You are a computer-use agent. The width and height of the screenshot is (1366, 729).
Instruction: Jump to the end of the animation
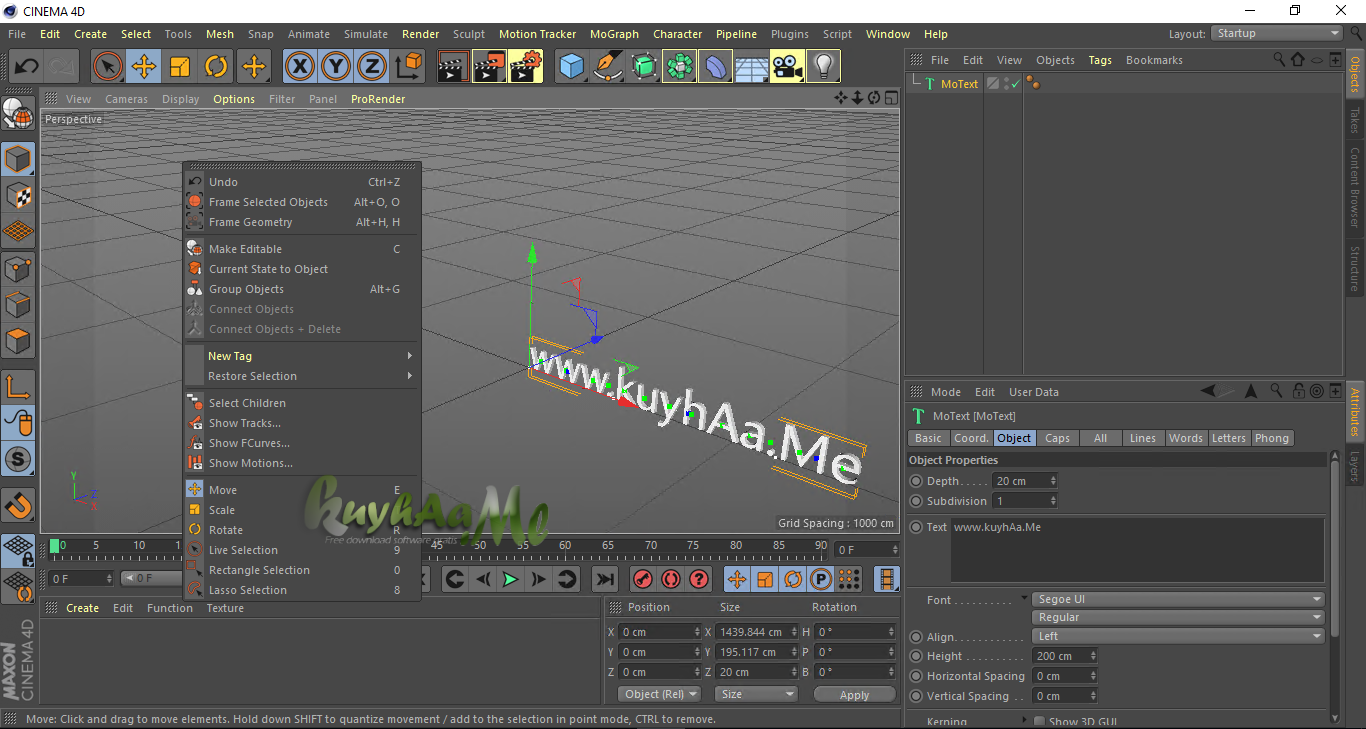coord(605,579)
